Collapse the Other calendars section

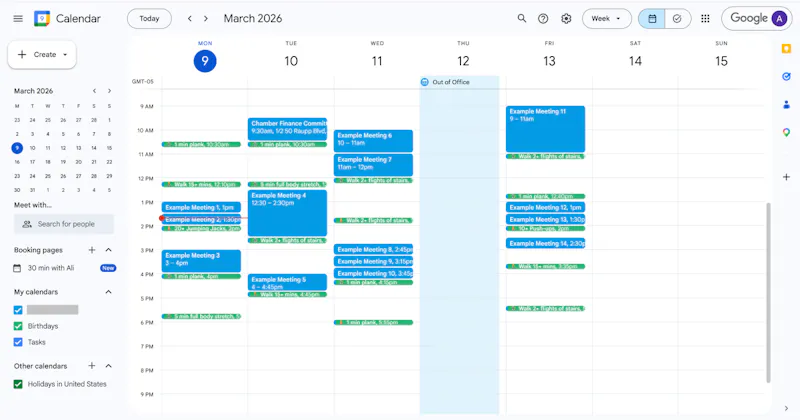click(x=109, y=366)
